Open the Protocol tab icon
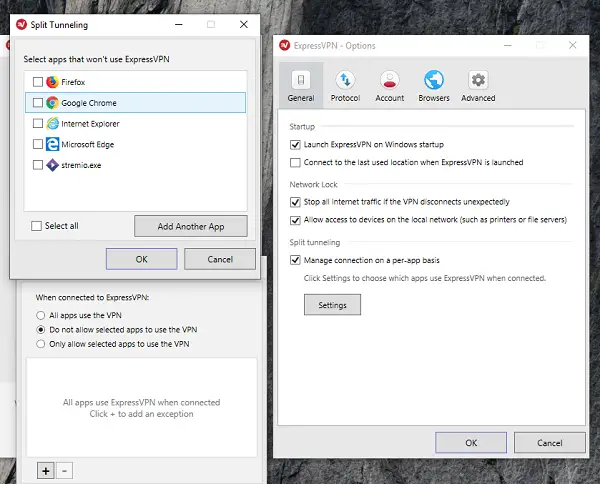The height and width of the screenshot is (484, 600). coord(345,80)
